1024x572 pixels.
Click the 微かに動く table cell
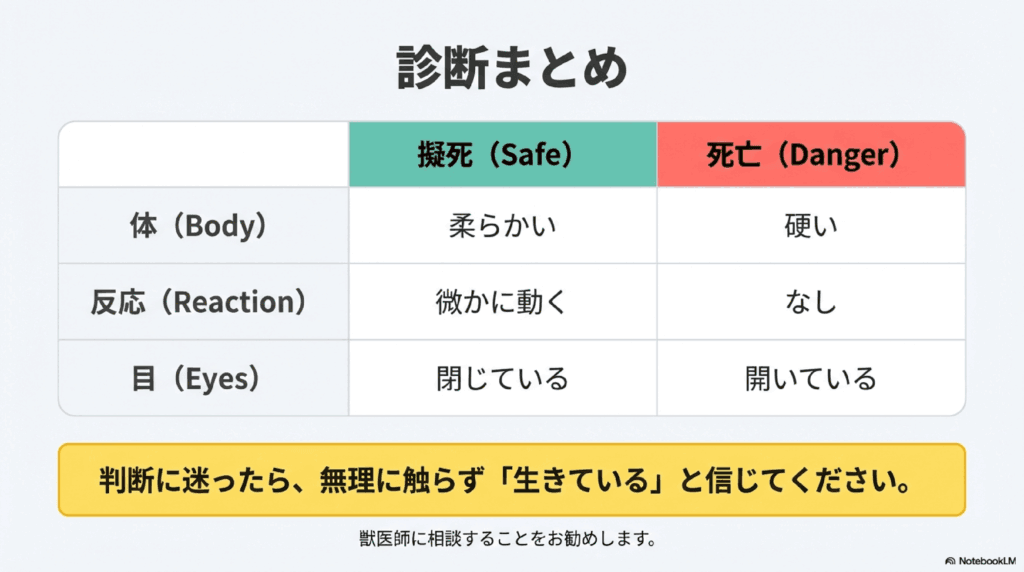(502, 302)
